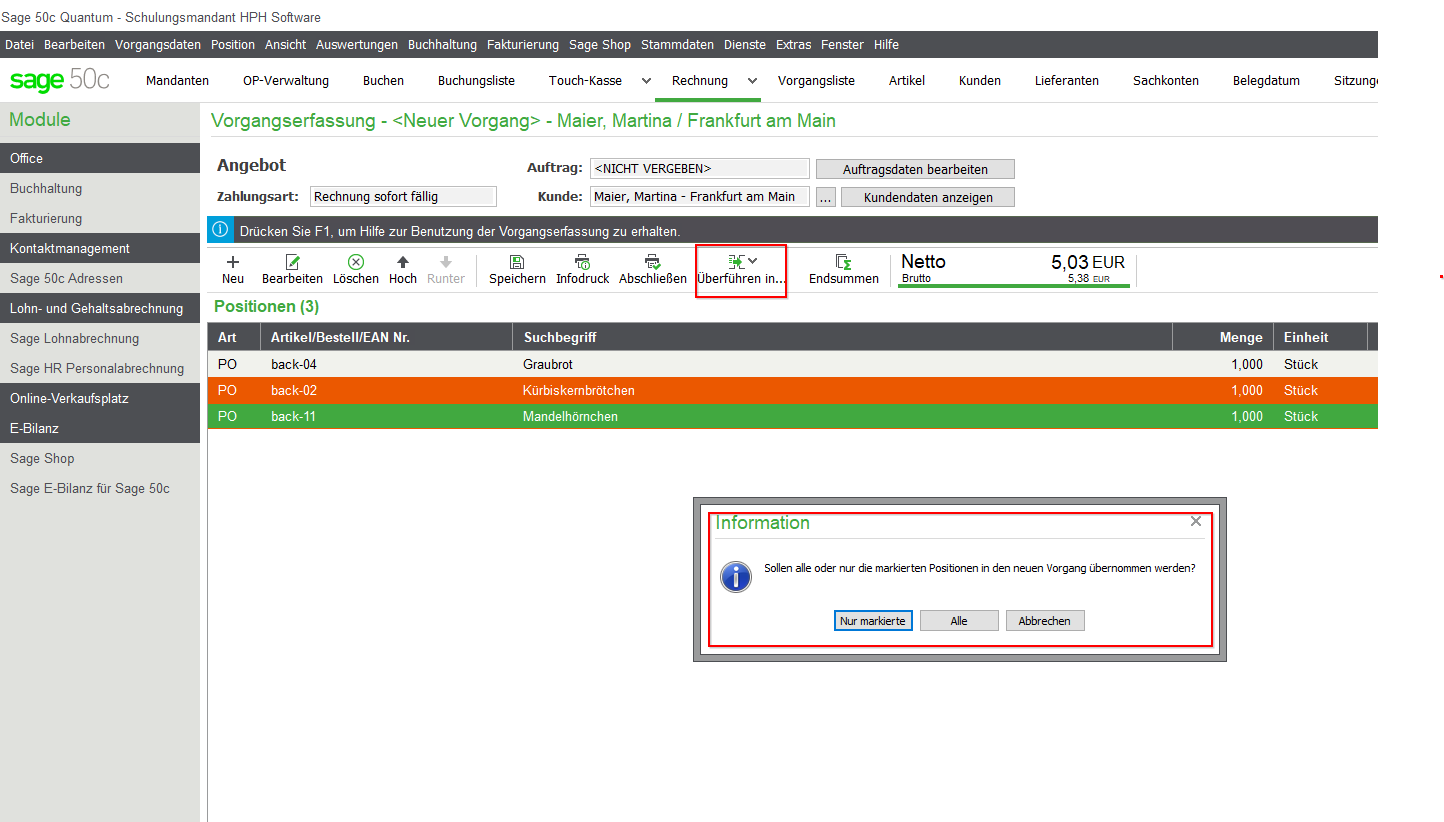This screenshot has width=1444, height=822.
Task: Click the blue info icon in help bar
Action: 220,230
